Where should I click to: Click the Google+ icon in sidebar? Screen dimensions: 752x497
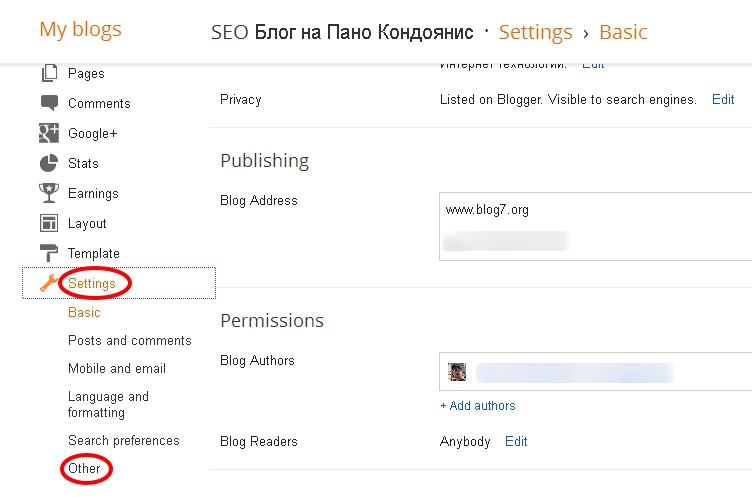(49, 133)
